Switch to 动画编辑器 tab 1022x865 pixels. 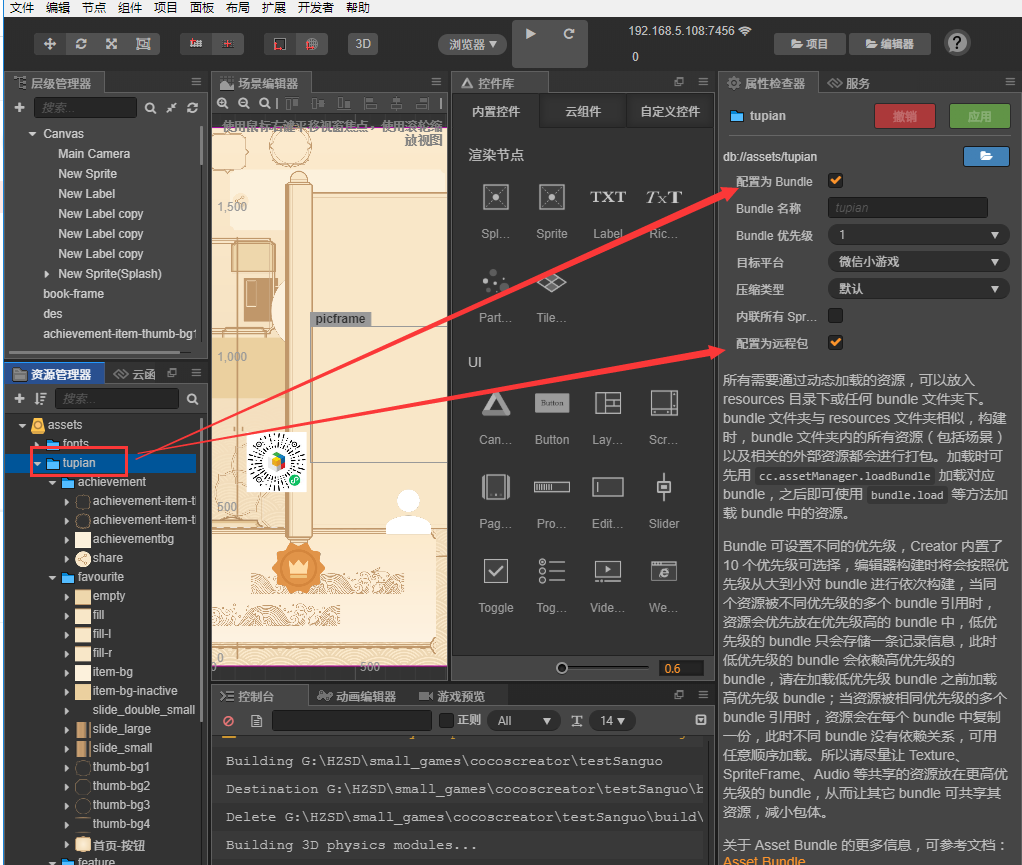click(357, 696)
